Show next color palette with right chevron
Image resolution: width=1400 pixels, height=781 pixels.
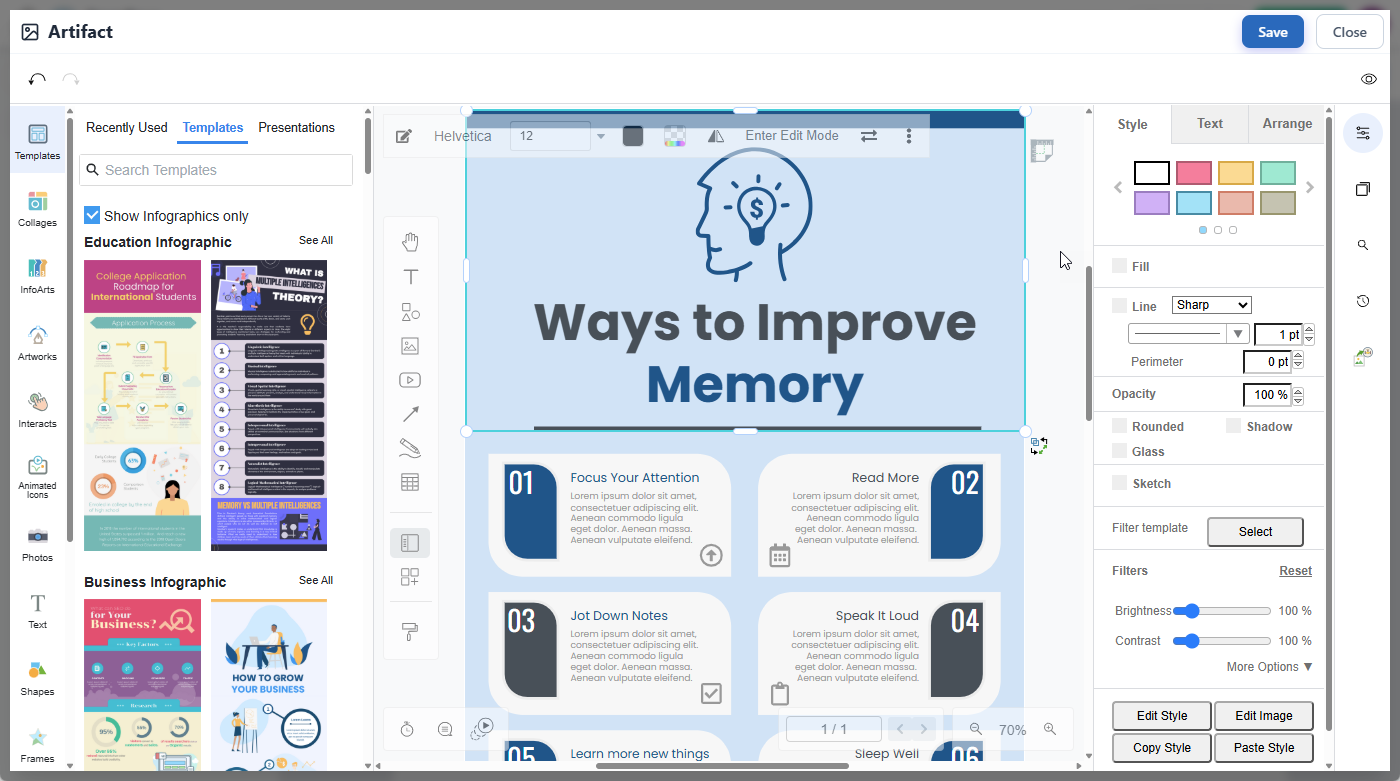click(1310, 187)
